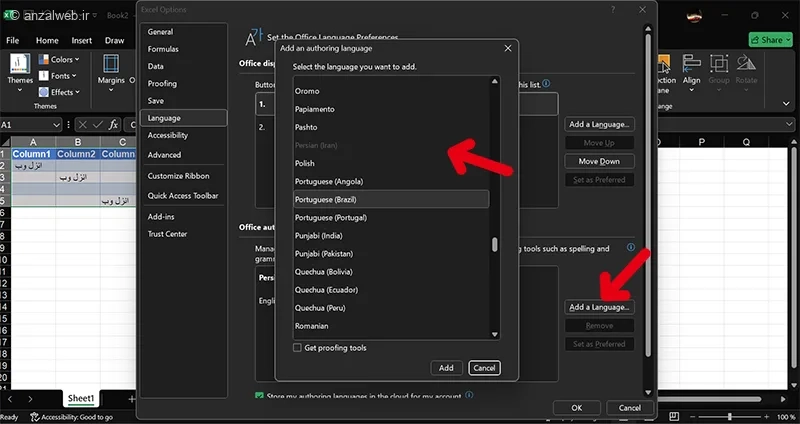
Task: Click the zoom slider in status bar
Action: click(730, 417)
